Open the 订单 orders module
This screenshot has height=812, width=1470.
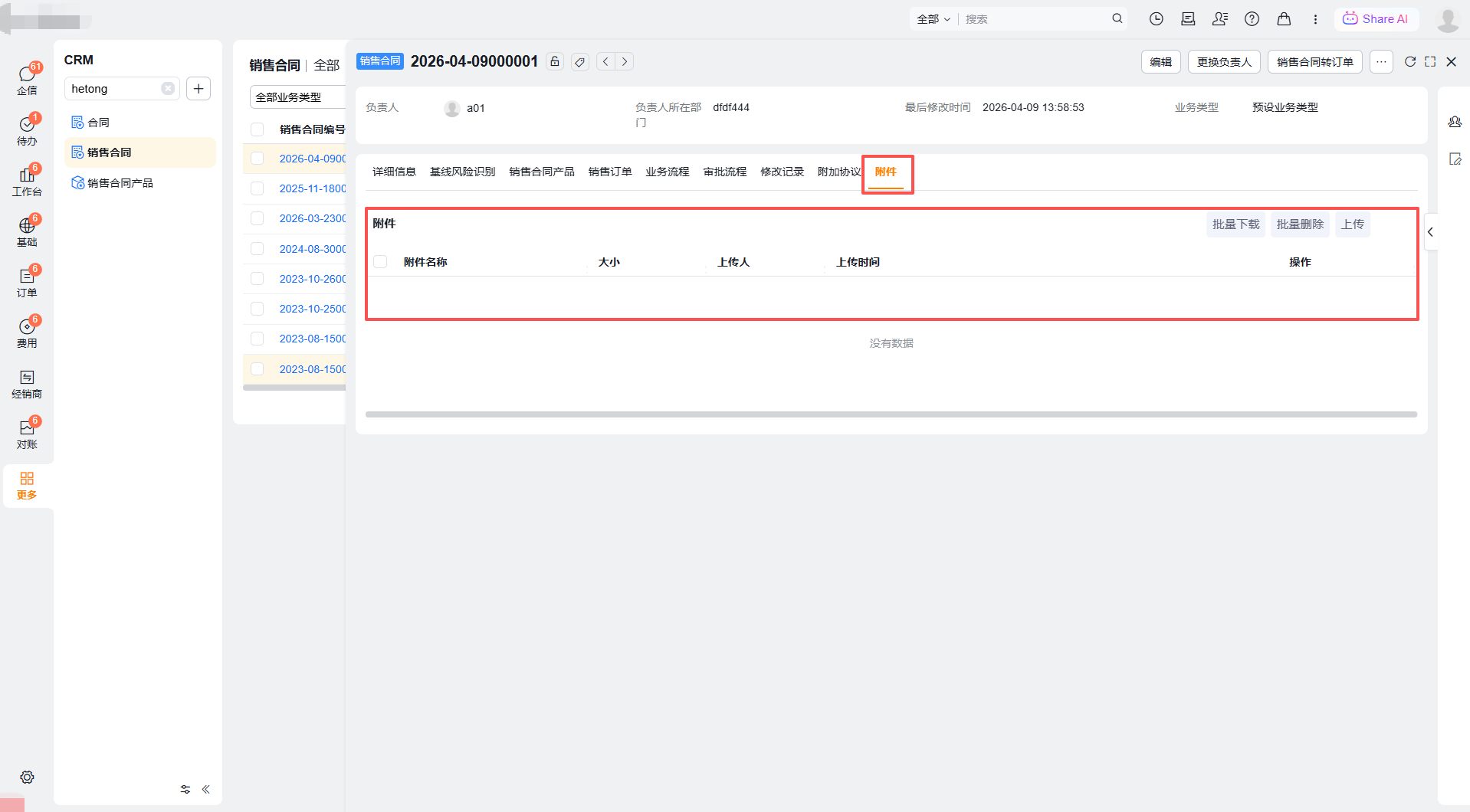[x=27, y=281]
